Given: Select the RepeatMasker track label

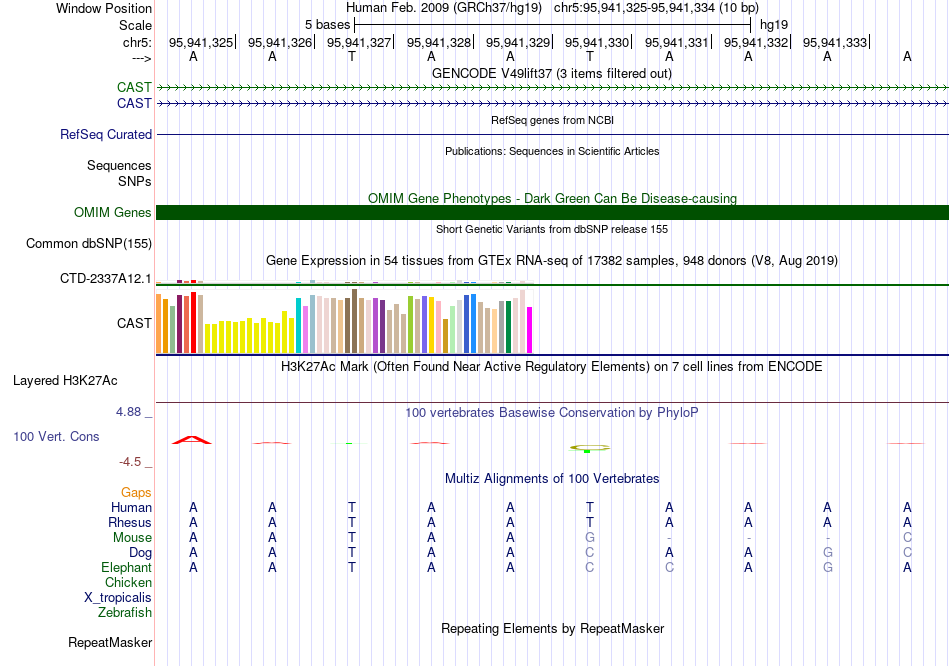Looking at the screenshot, I should [x=110, y=643].
